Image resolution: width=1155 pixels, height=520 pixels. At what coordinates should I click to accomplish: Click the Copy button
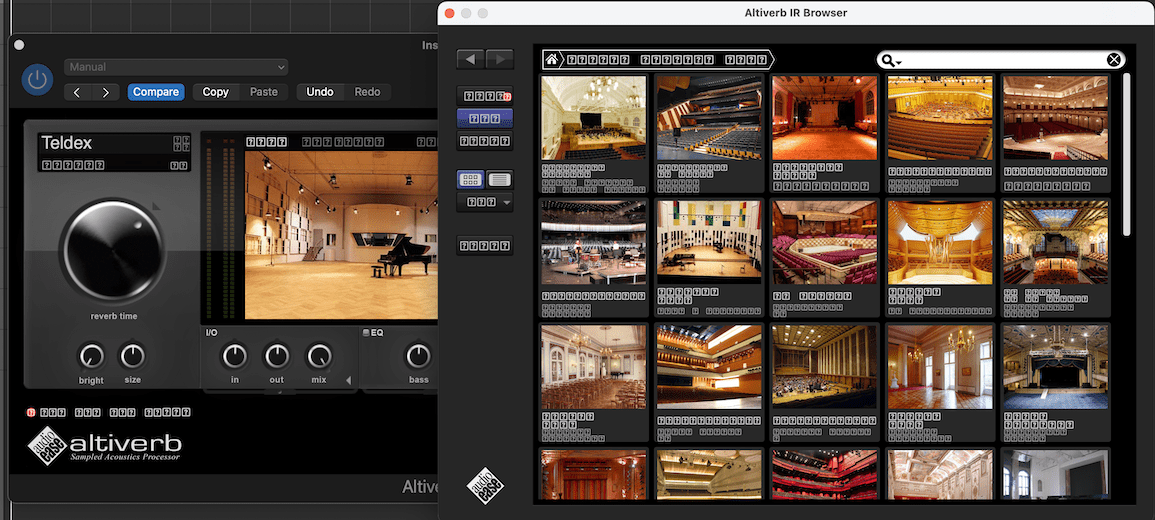coord(215,92)
